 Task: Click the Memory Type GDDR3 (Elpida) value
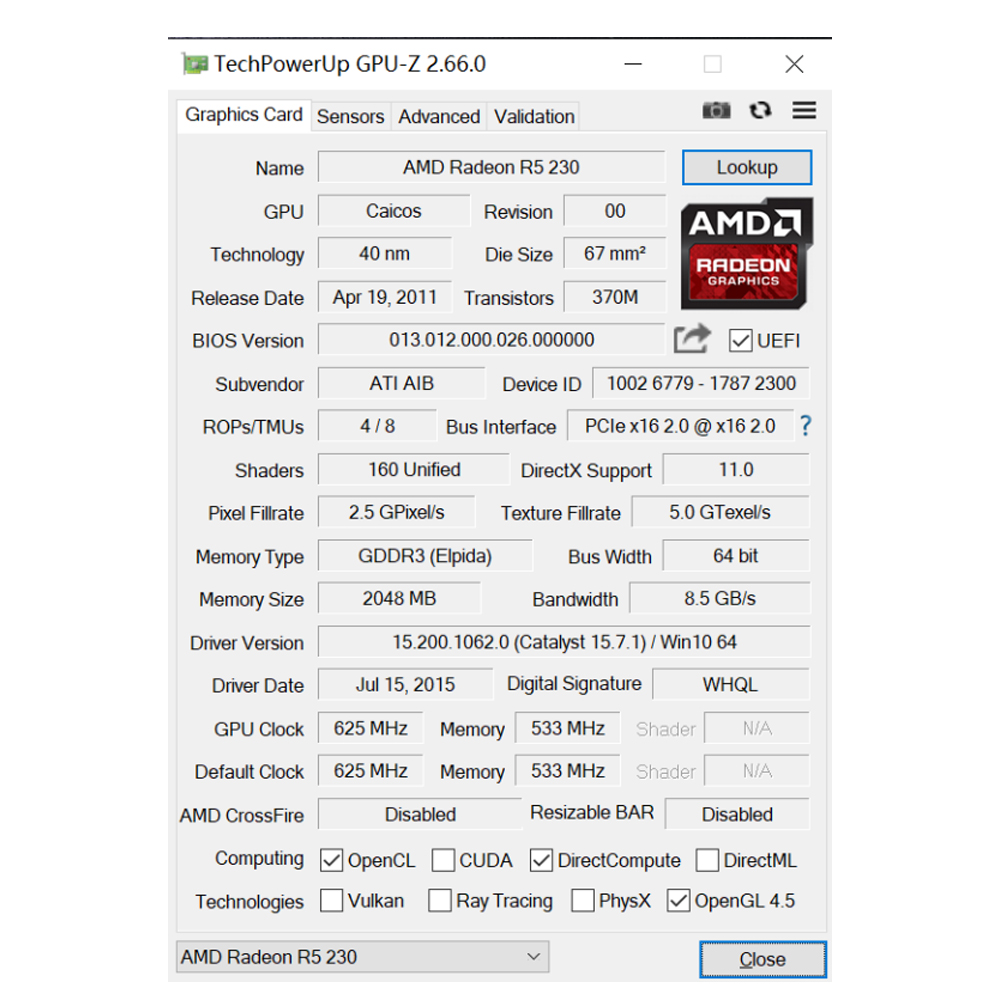point(425,556)
